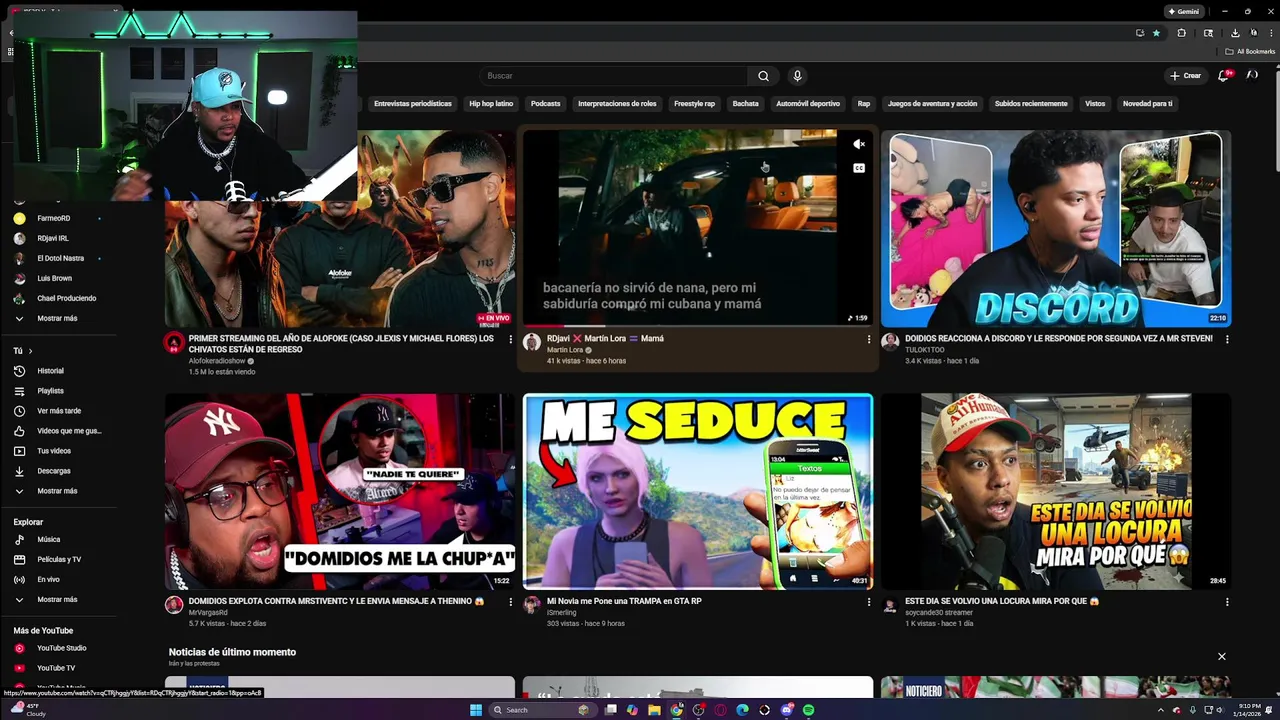Open options menu for Mi Novia GTA video
Screen dimensions: 1280x720
pos(868,602)
